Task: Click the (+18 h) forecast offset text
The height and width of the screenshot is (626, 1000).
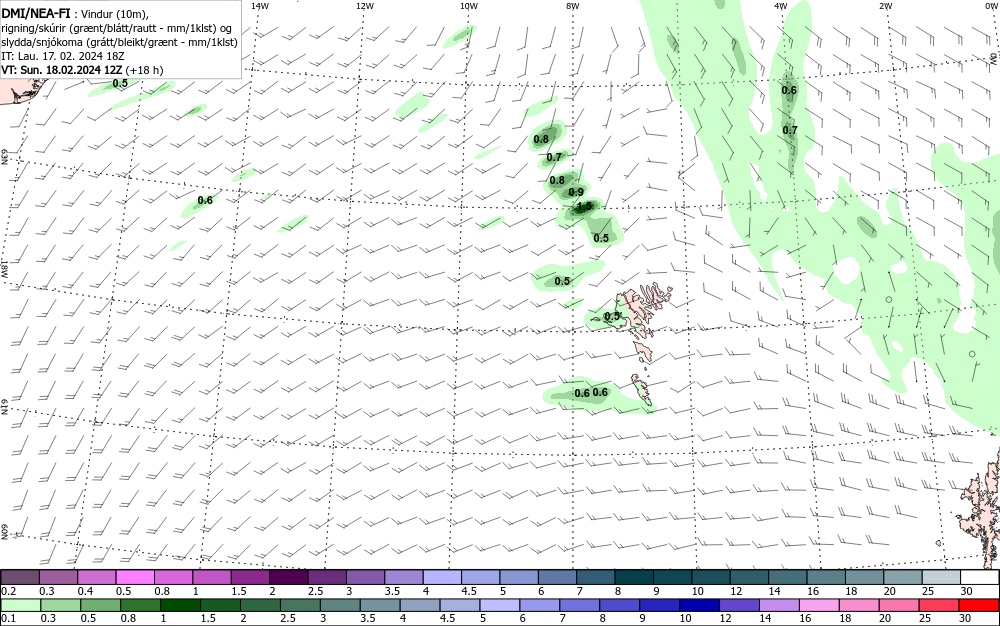Action: click(144, 70)
